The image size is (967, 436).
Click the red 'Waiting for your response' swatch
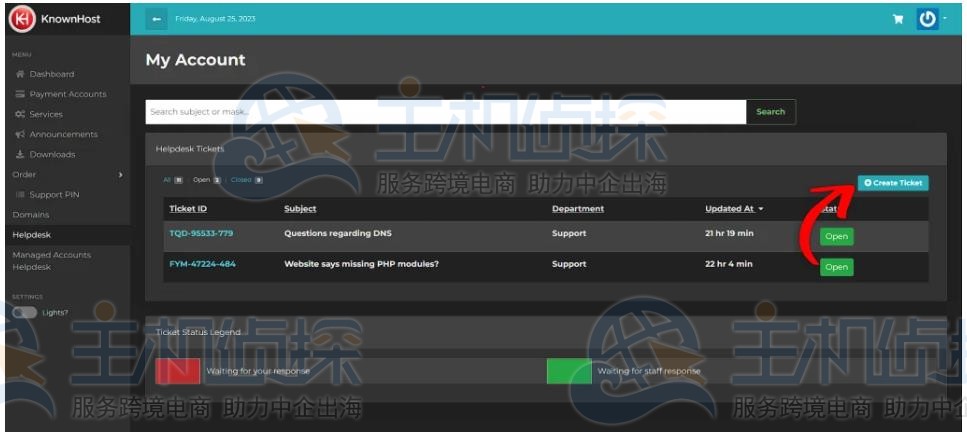[178, 371]
